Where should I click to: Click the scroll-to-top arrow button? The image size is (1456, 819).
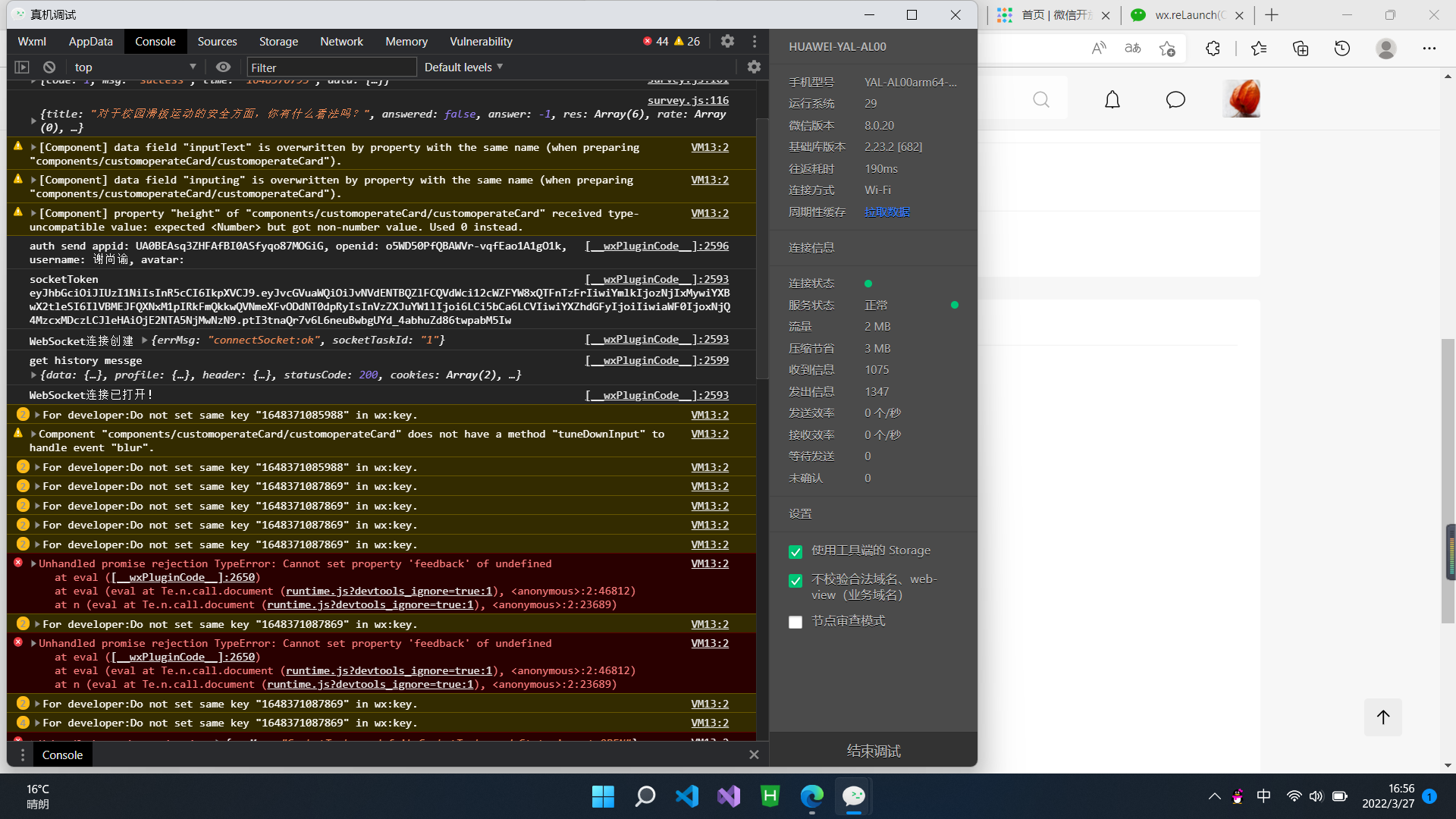[x=1383, y=717]
